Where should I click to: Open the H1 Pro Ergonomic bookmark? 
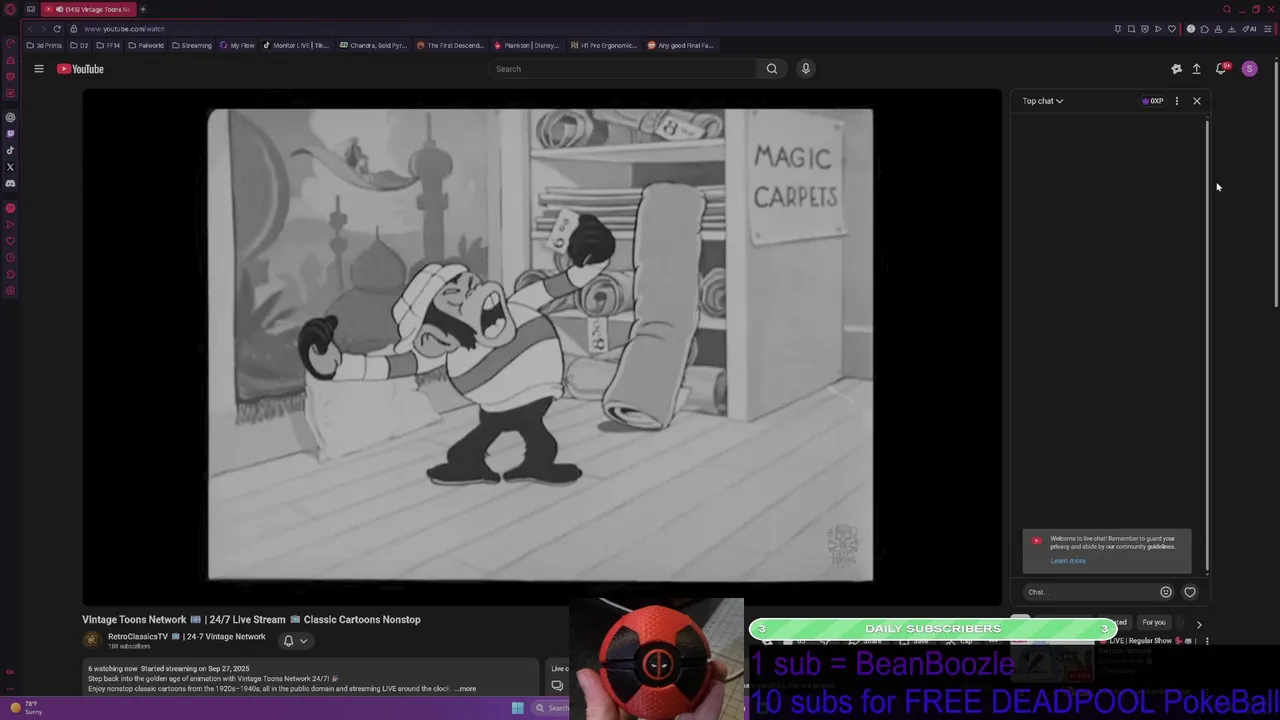[x=604, y=45]
